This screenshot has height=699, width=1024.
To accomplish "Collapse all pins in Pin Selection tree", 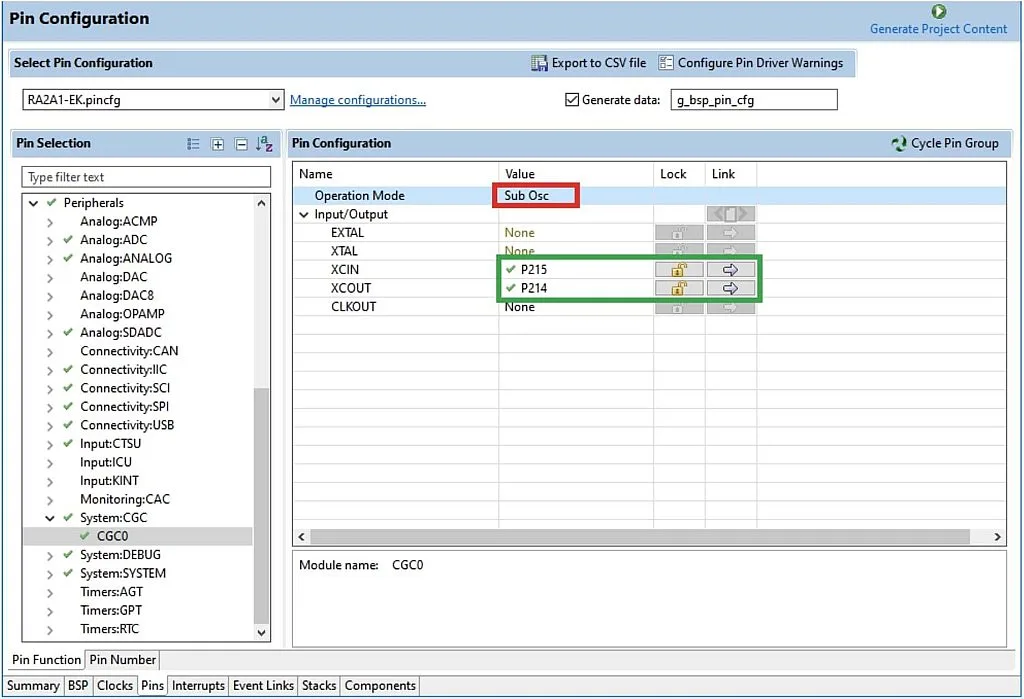I will tap(239, 143).
